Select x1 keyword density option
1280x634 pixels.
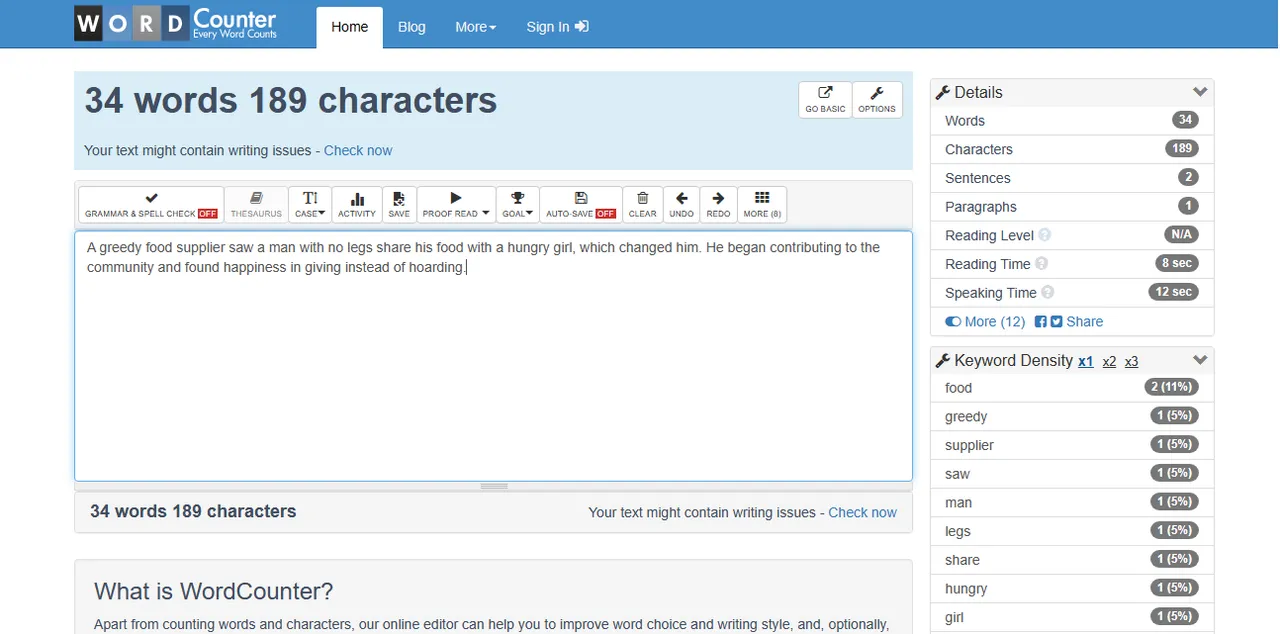(1086, 362)
